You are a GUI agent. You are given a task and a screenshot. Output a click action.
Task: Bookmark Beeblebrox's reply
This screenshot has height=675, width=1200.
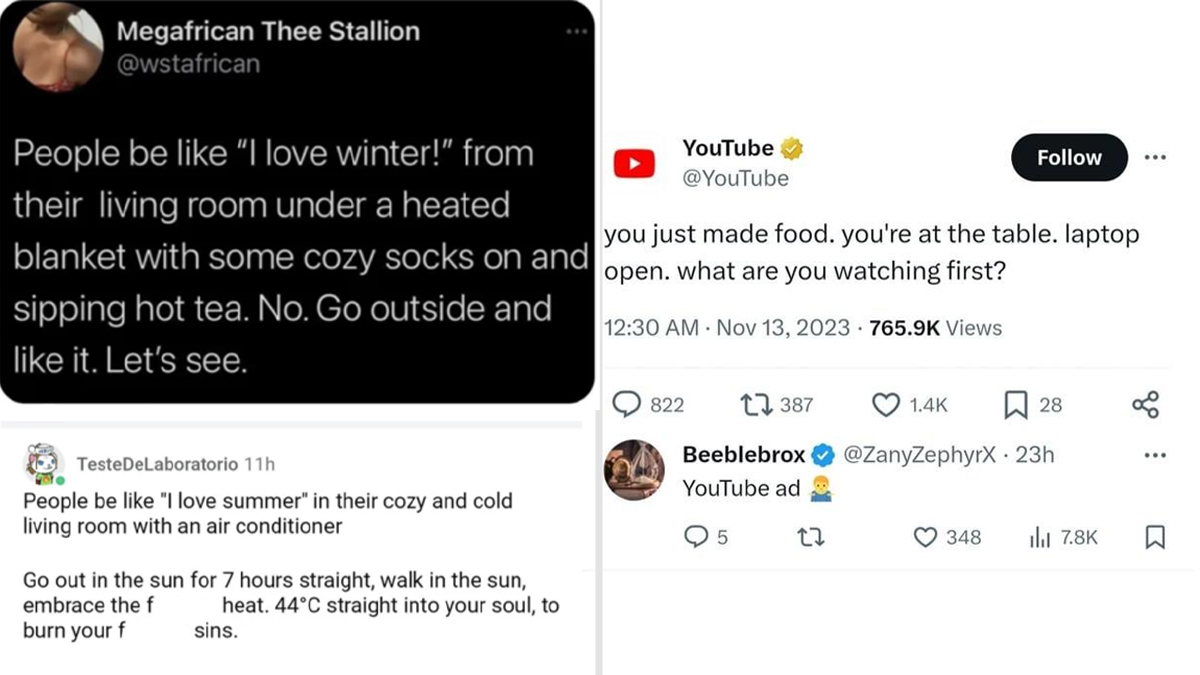[x=1156, y=537]
